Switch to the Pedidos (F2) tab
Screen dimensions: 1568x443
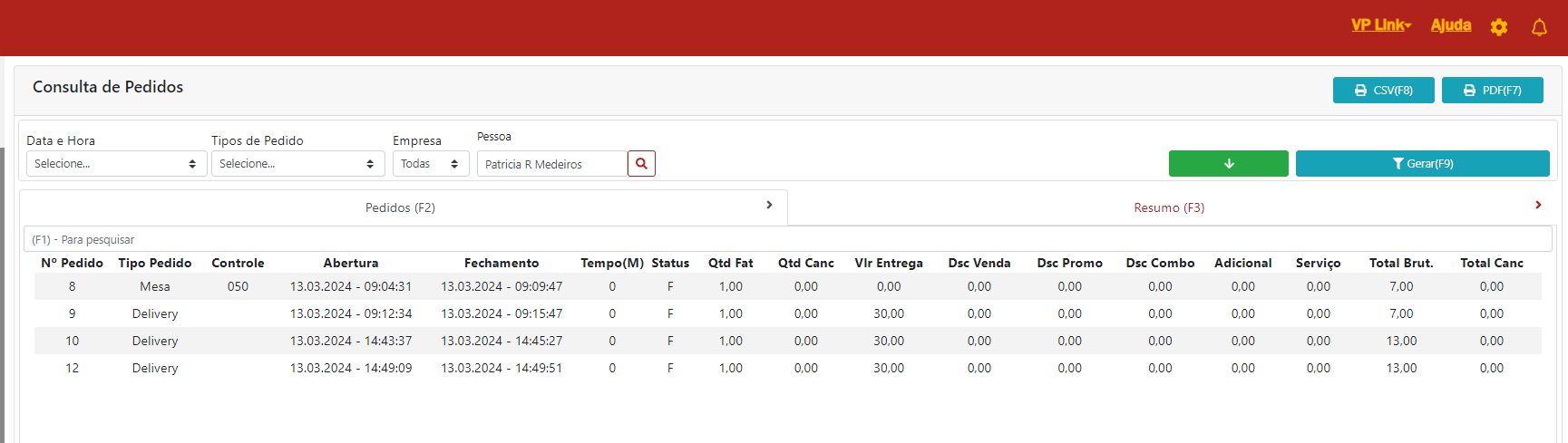400,207
